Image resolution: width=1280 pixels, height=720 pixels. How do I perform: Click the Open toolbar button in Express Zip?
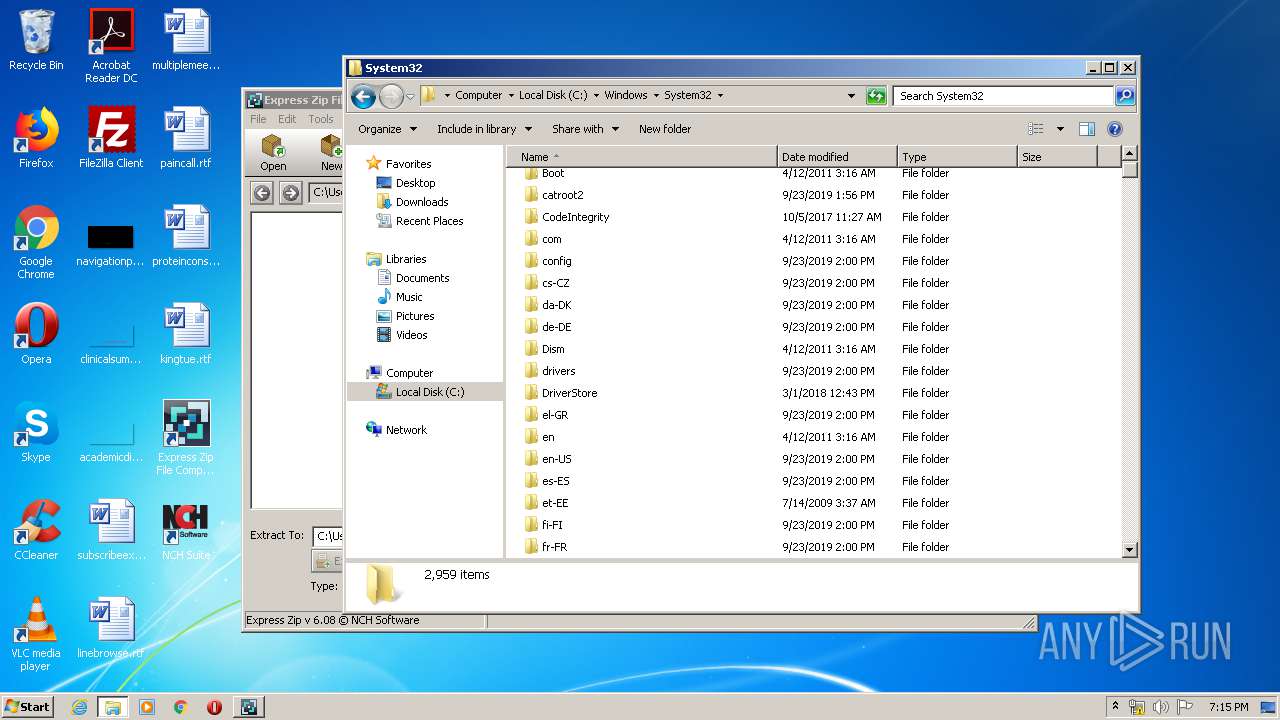pos(273,153)
